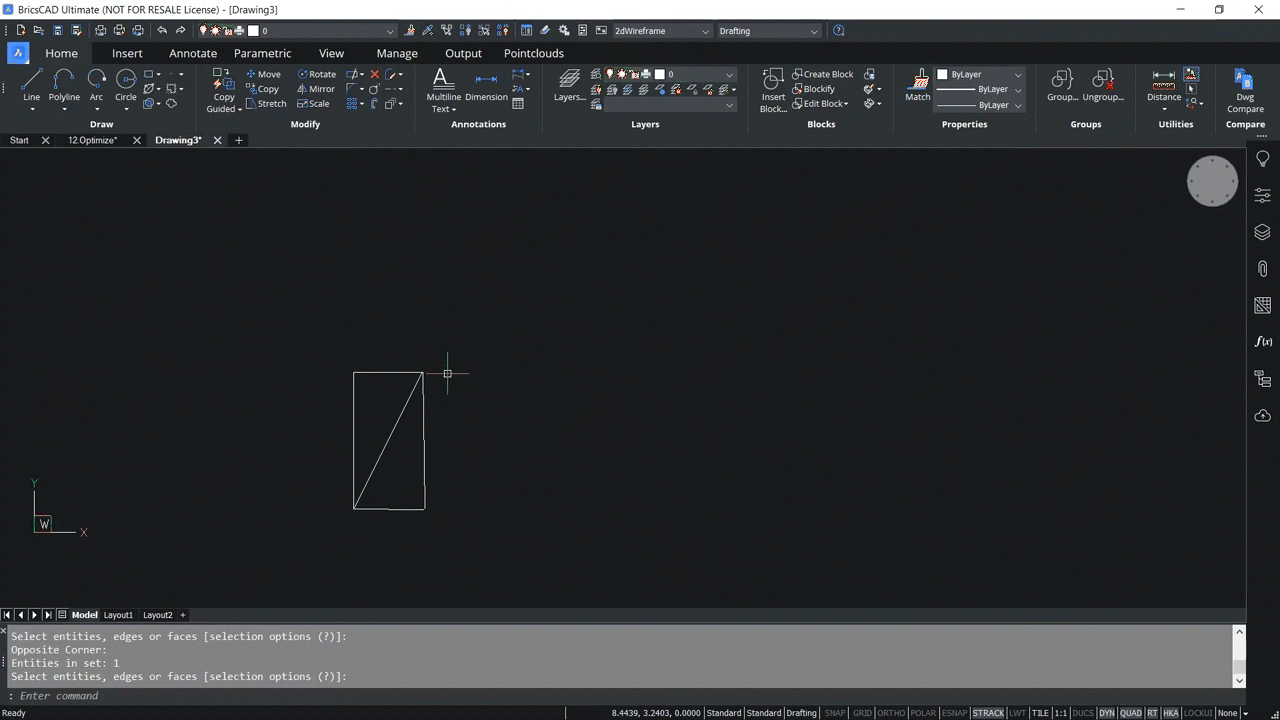The image size is (1280, 720).
Task: Toggle POLAR tracking in the status bar
Action: [x=923, y=713]
